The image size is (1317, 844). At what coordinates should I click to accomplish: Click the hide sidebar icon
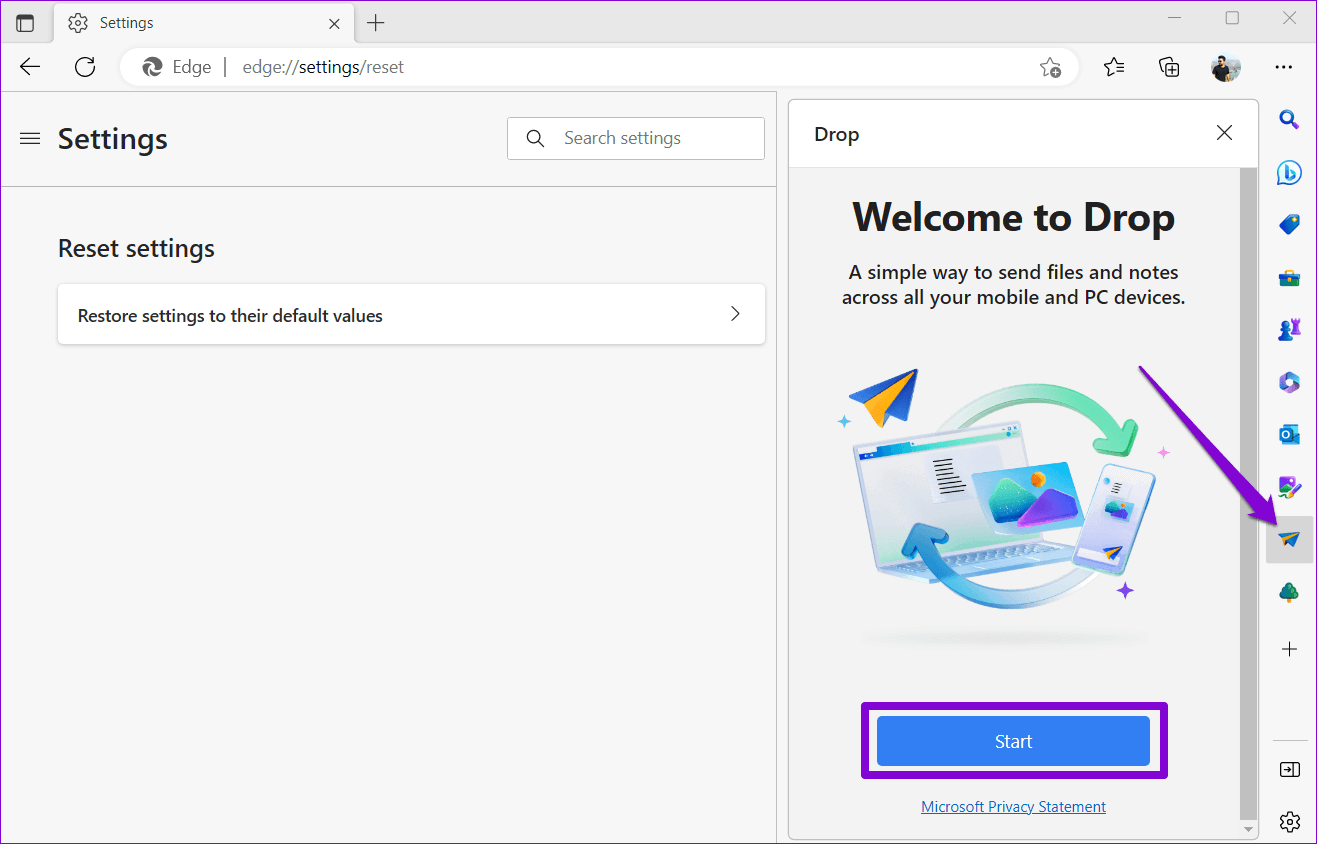pyautogui.click(x=1289, y=769)
